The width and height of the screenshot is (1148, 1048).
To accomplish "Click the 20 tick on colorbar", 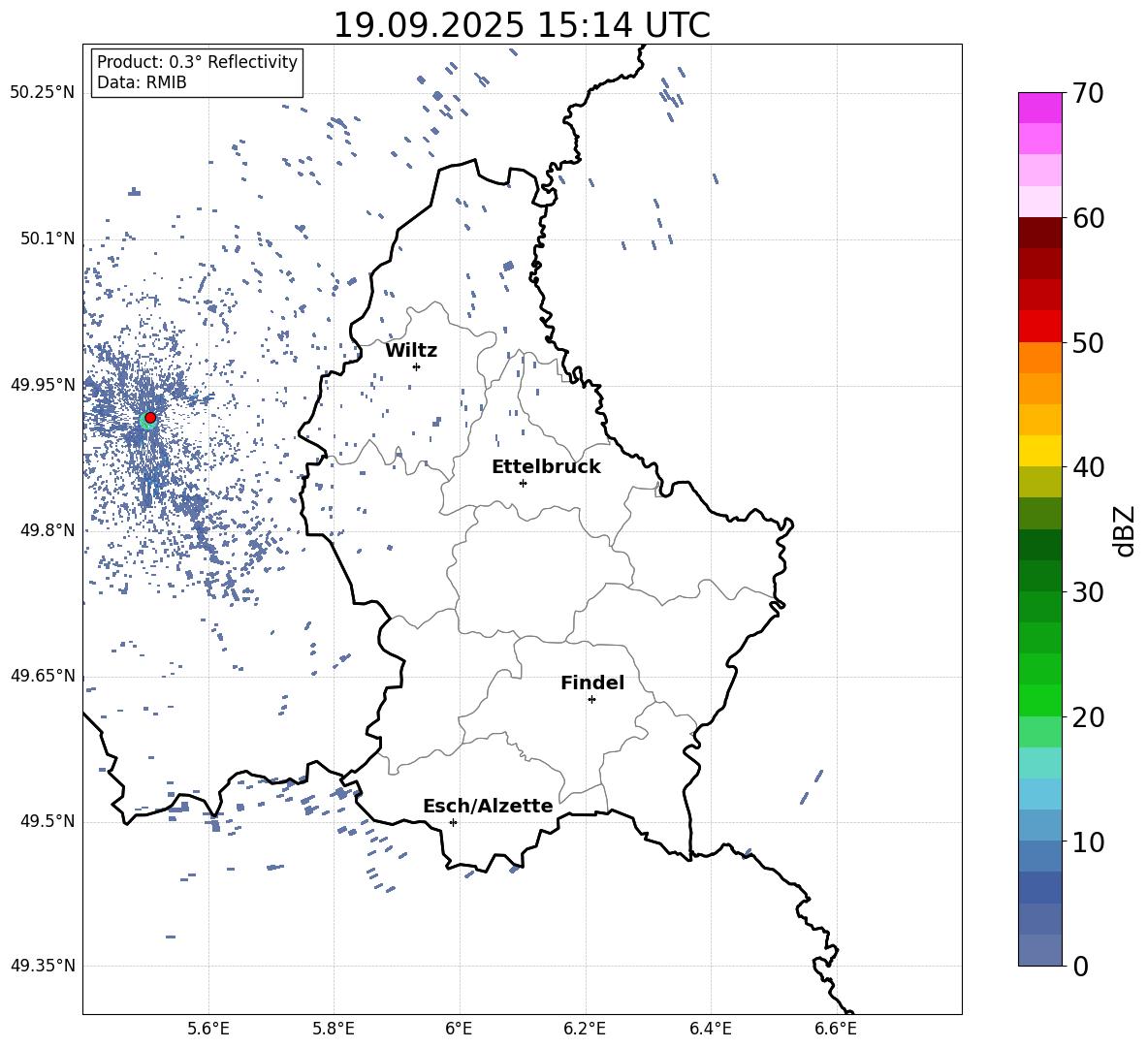I will click(1088, 716).
